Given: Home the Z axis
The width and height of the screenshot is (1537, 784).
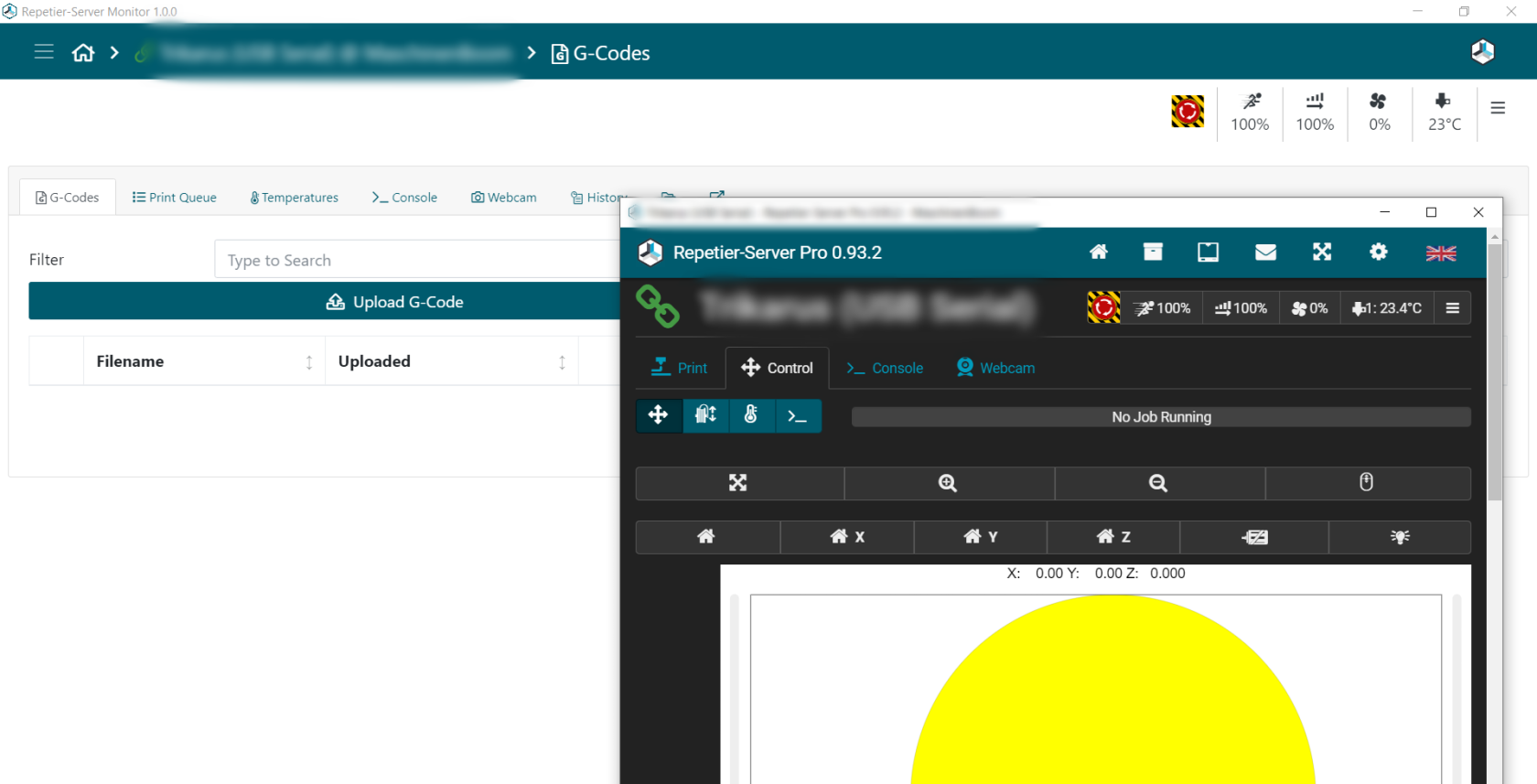Looking at the screenshot, I should 1113,537.
